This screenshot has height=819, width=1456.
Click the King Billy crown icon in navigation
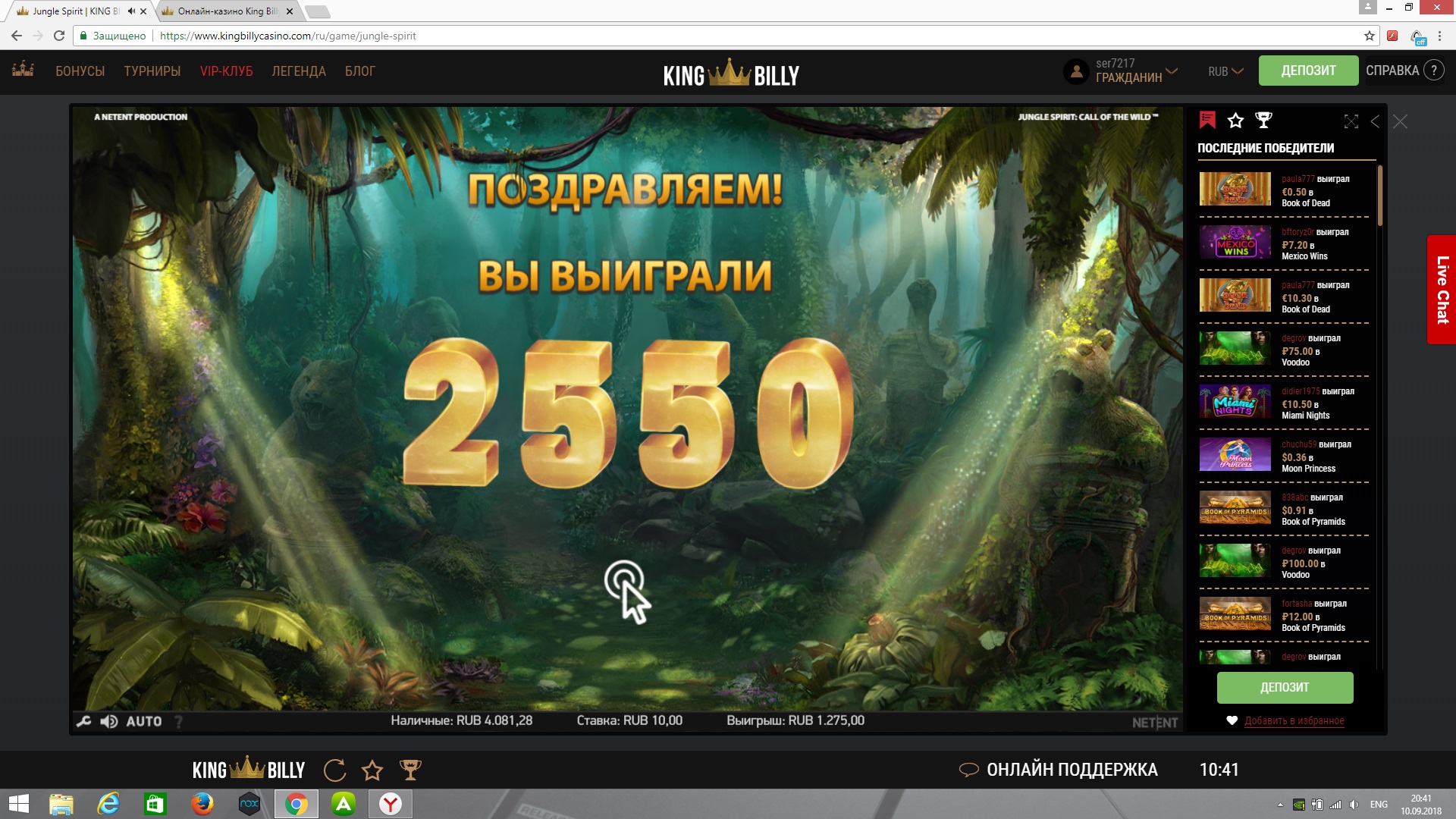[23, 69]
